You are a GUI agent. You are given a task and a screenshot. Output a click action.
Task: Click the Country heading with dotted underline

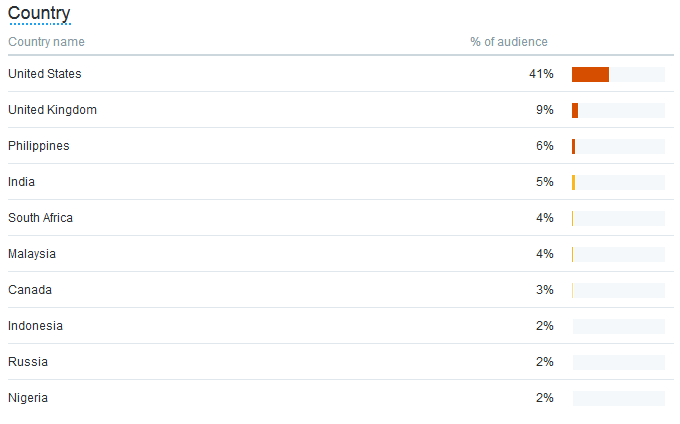[x=39, y=14]
